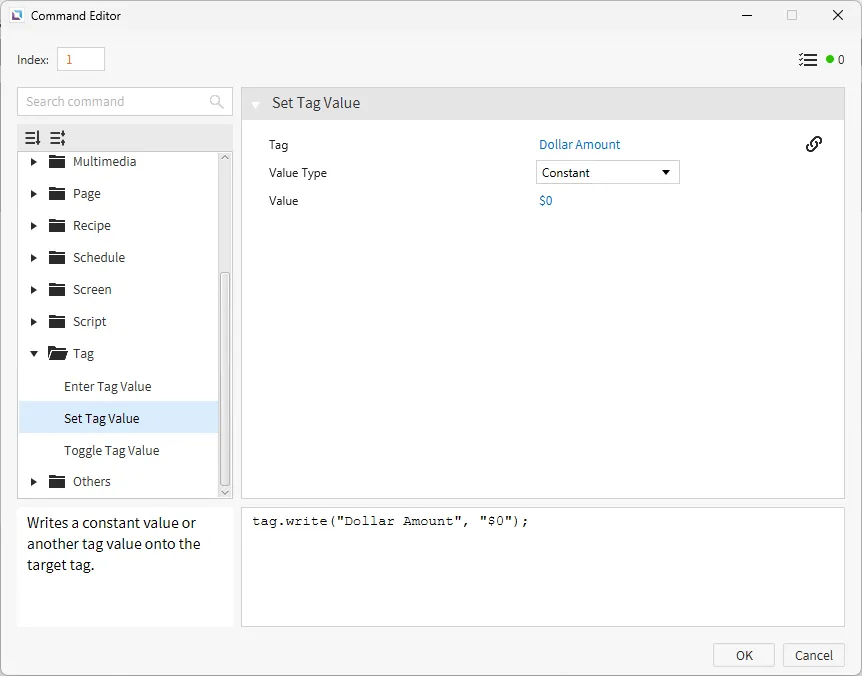862x676 pixels.
Task: Click the command tree vertical scrollbar
Action: (225, 380)
